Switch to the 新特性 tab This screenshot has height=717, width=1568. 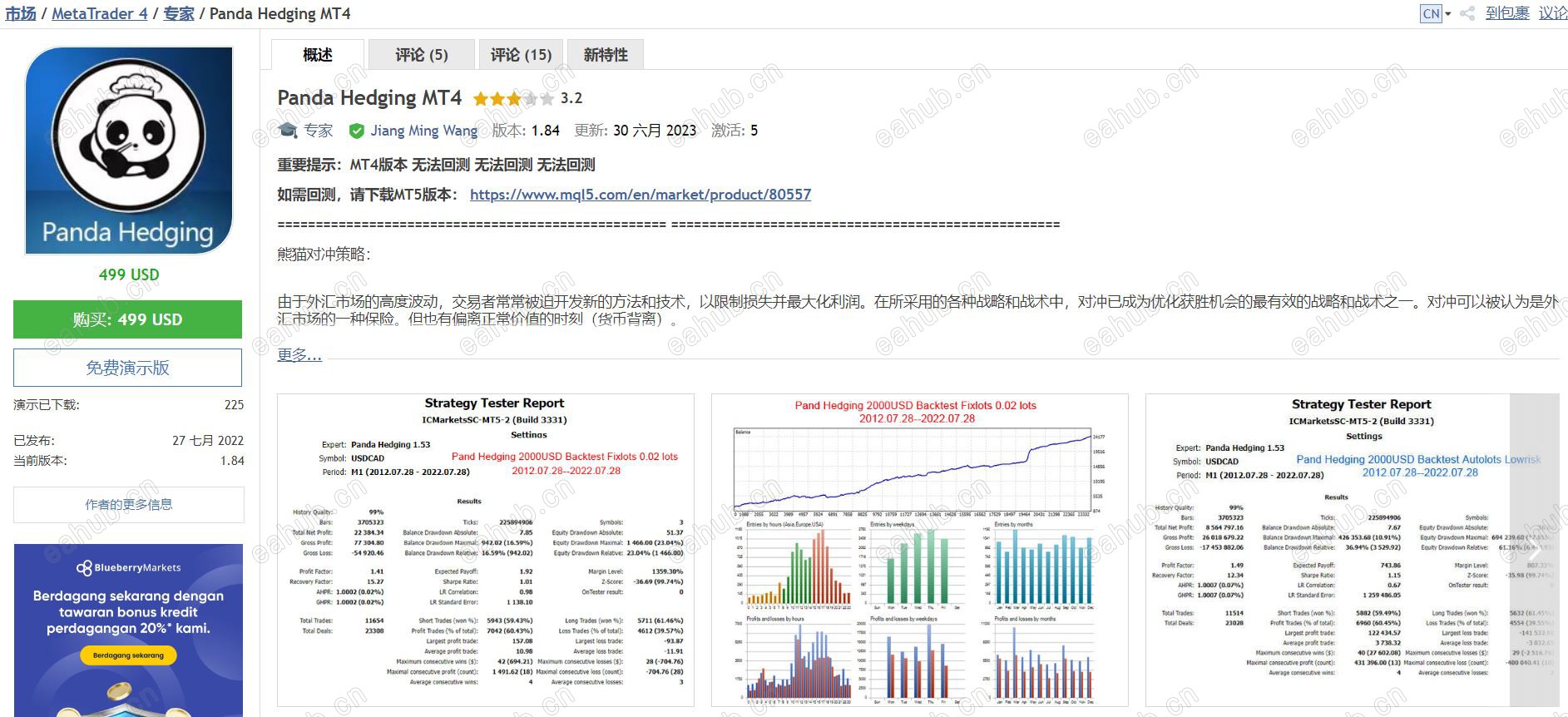pyautogui.click(x=606, y=55)
